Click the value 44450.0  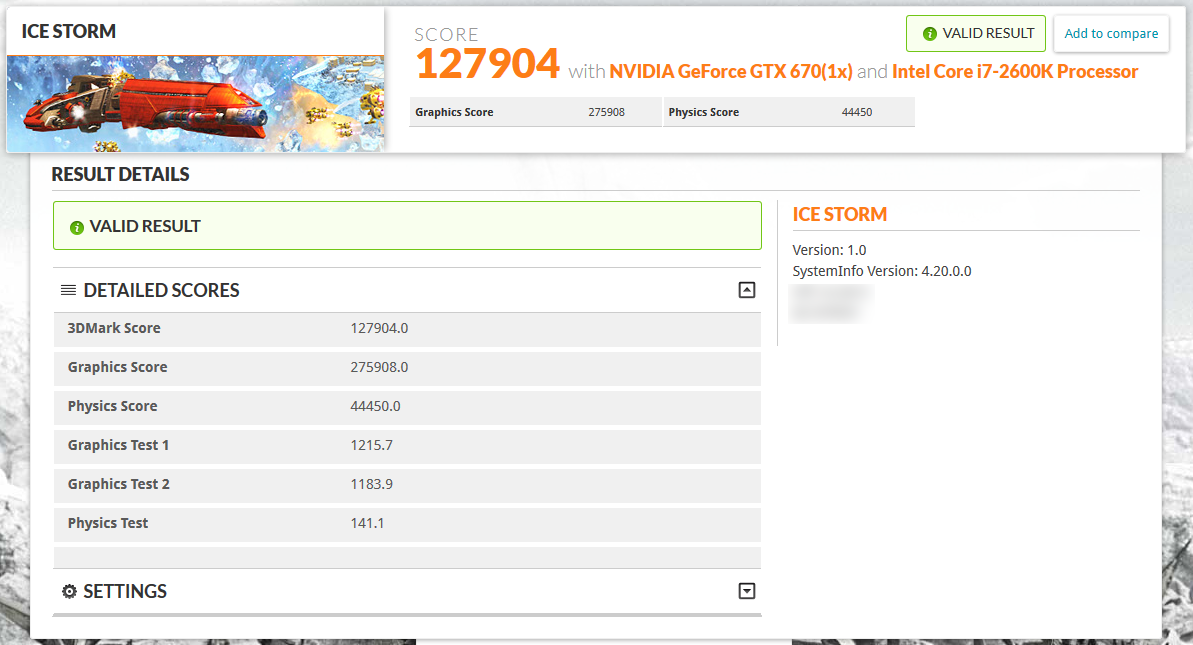pyautogui.click(x=375, y=406)
